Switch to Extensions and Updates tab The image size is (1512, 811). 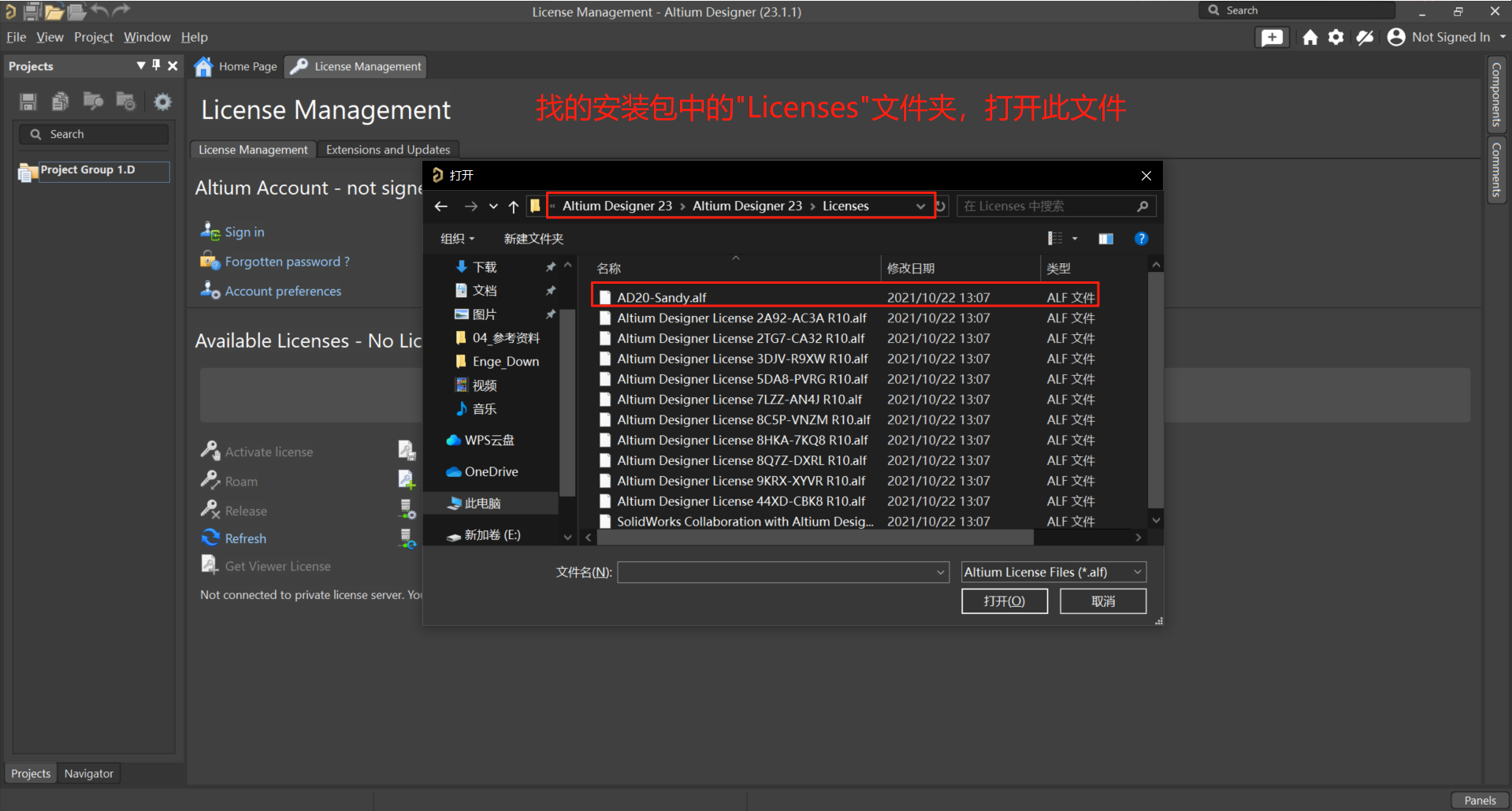(388, 149)
